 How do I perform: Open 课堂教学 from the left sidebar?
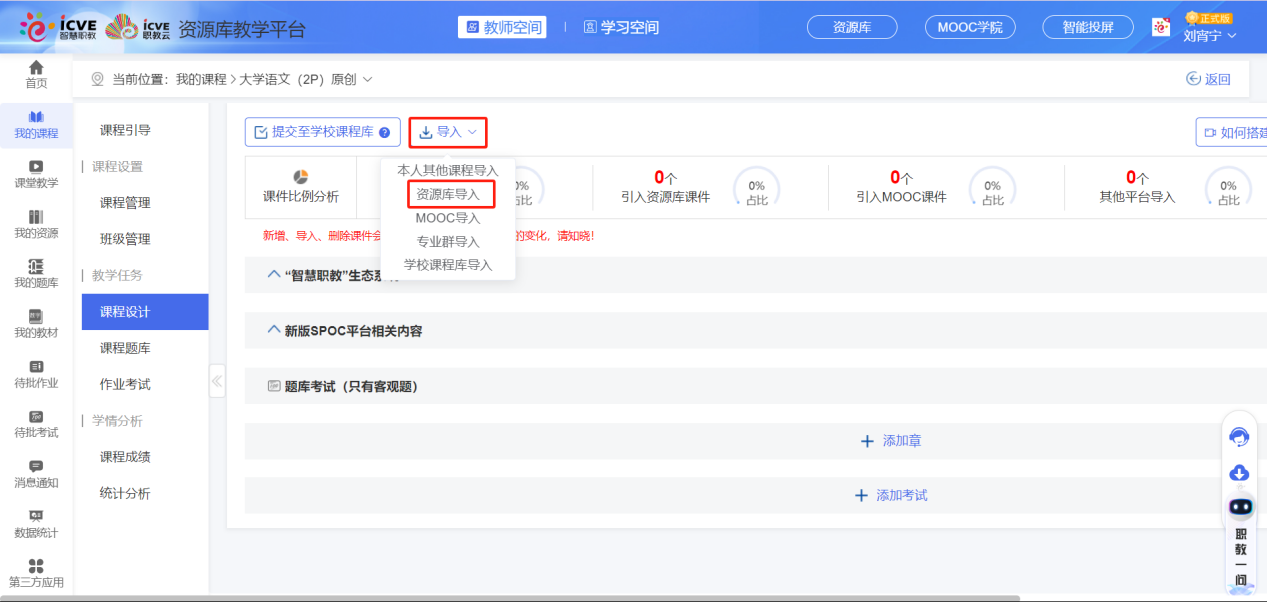coord(36,166)
